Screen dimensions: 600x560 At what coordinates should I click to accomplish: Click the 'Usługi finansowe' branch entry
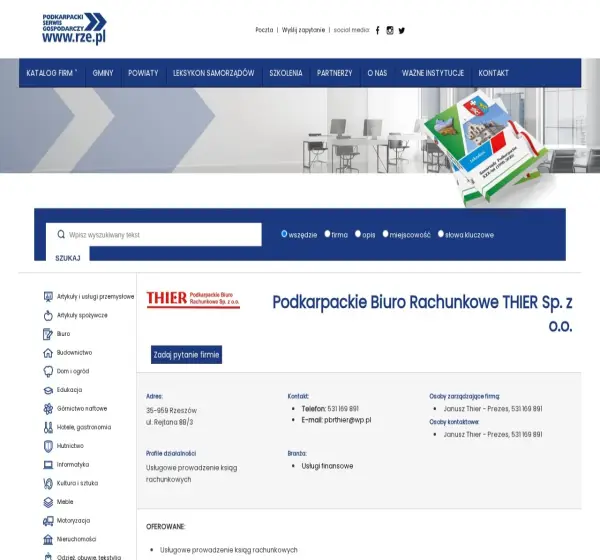click(327, 466)
